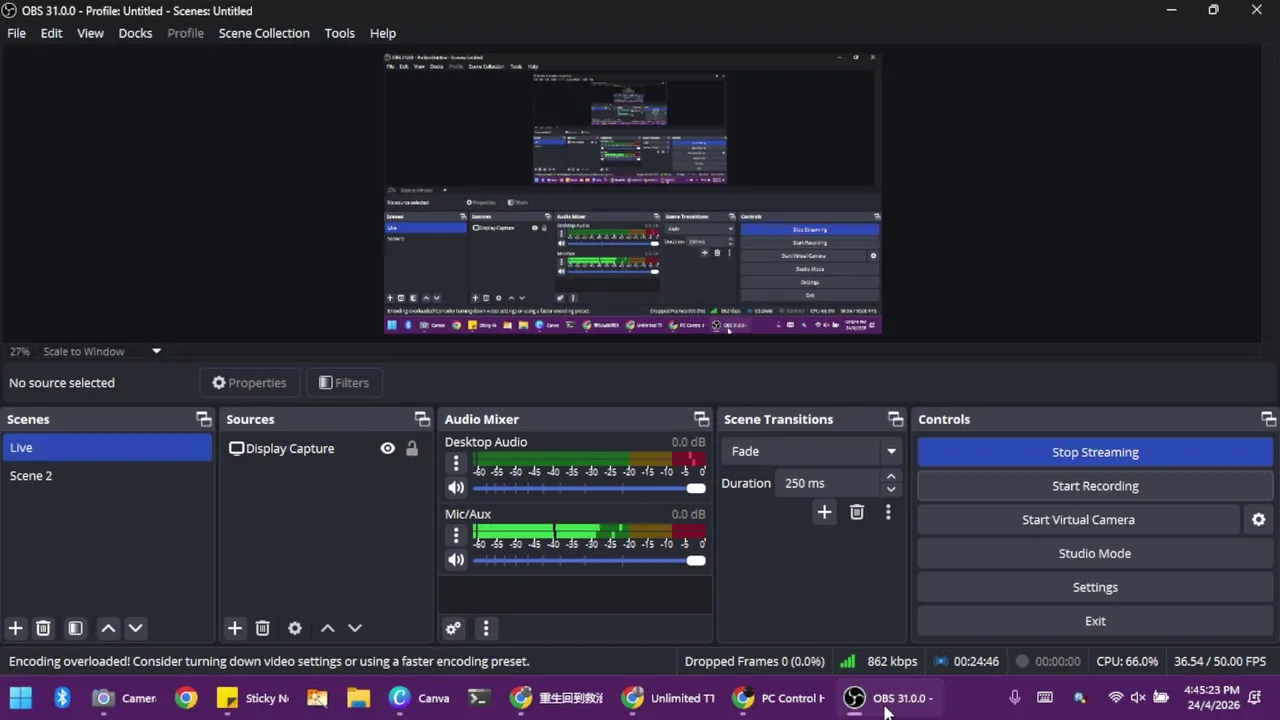Open Fade transition dropdown
Viewport: 1280px width, 720px height.
811,451
